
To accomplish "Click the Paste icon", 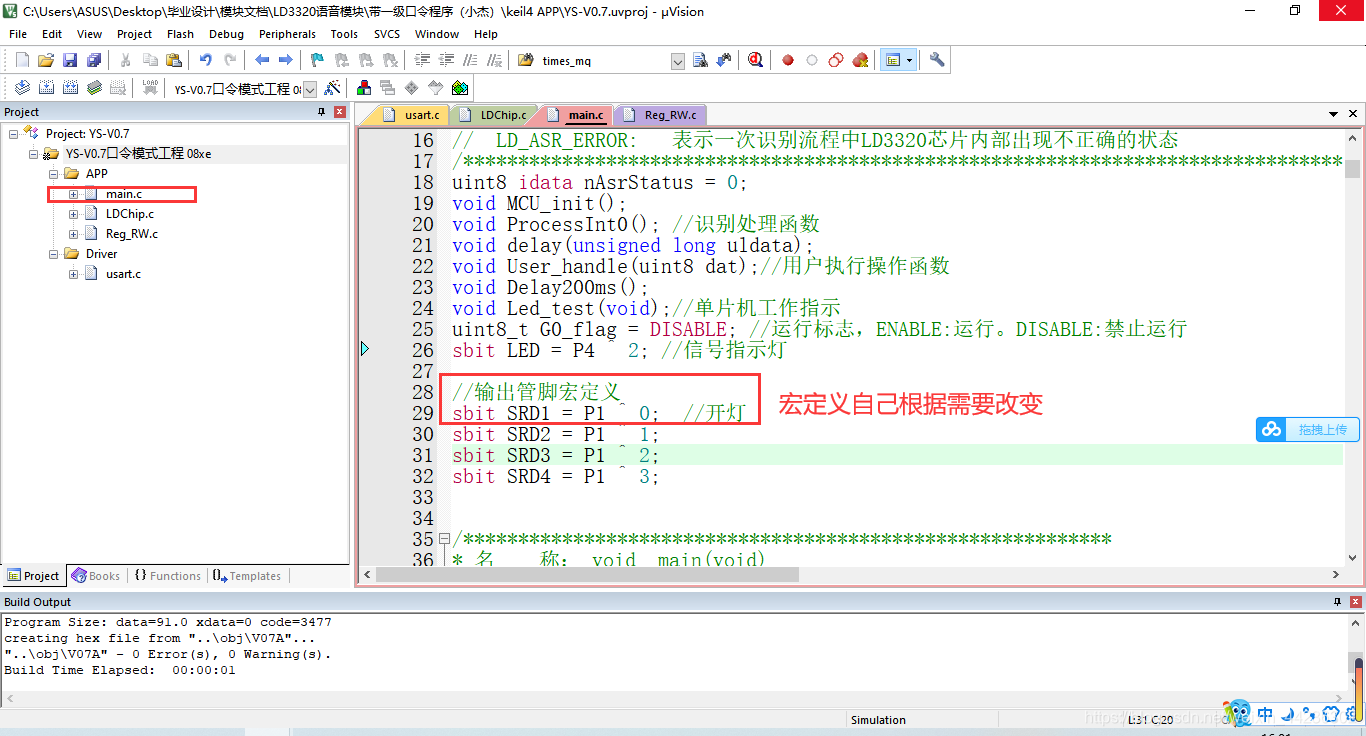I will (173, 60).
